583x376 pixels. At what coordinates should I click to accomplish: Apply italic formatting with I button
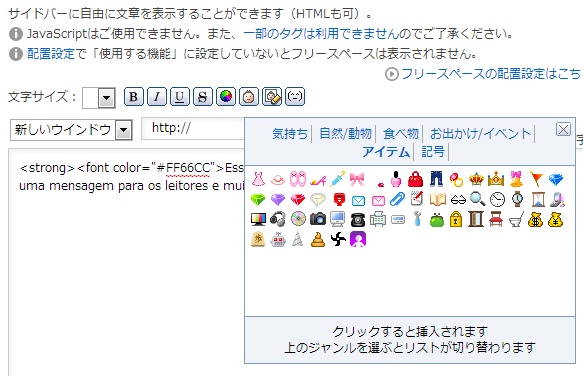pyautogui.click(x=157, y=97)
